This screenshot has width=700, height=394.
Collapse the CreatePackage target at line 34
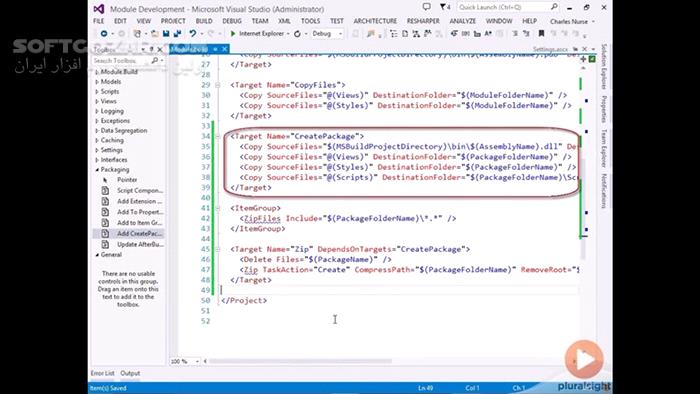click(217, 136)
